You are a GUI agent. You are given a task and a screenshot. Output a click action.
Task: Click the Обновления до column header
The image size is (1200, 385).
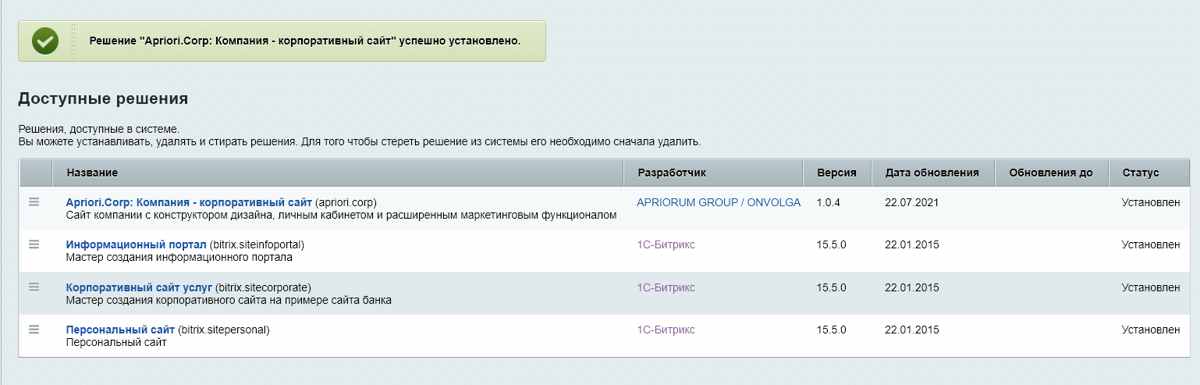[x=1051, y=173]
